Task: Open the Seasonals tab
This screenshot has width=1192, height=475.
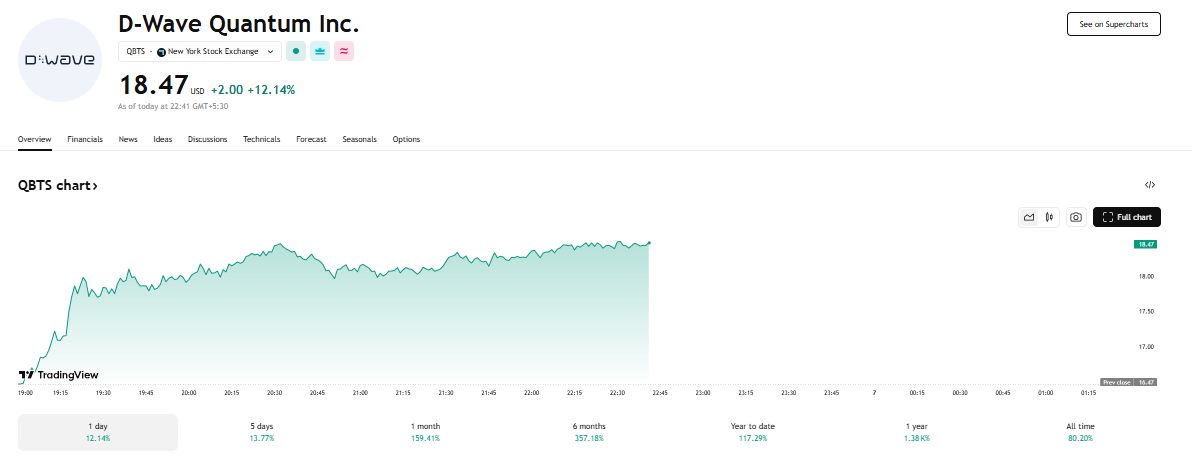Action: (360, 139)
